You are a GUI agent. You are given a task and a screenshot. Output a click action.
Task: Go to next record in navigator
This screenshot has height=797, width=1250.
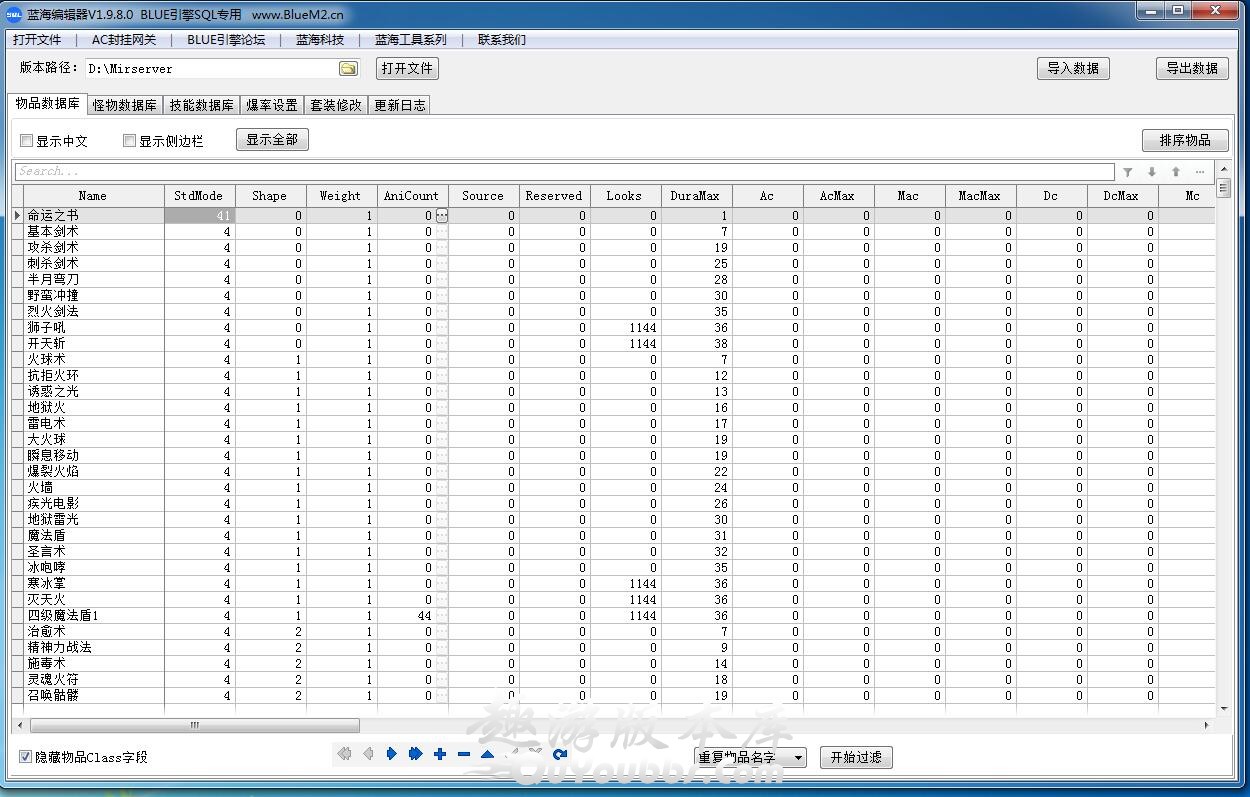pos(392,754)
